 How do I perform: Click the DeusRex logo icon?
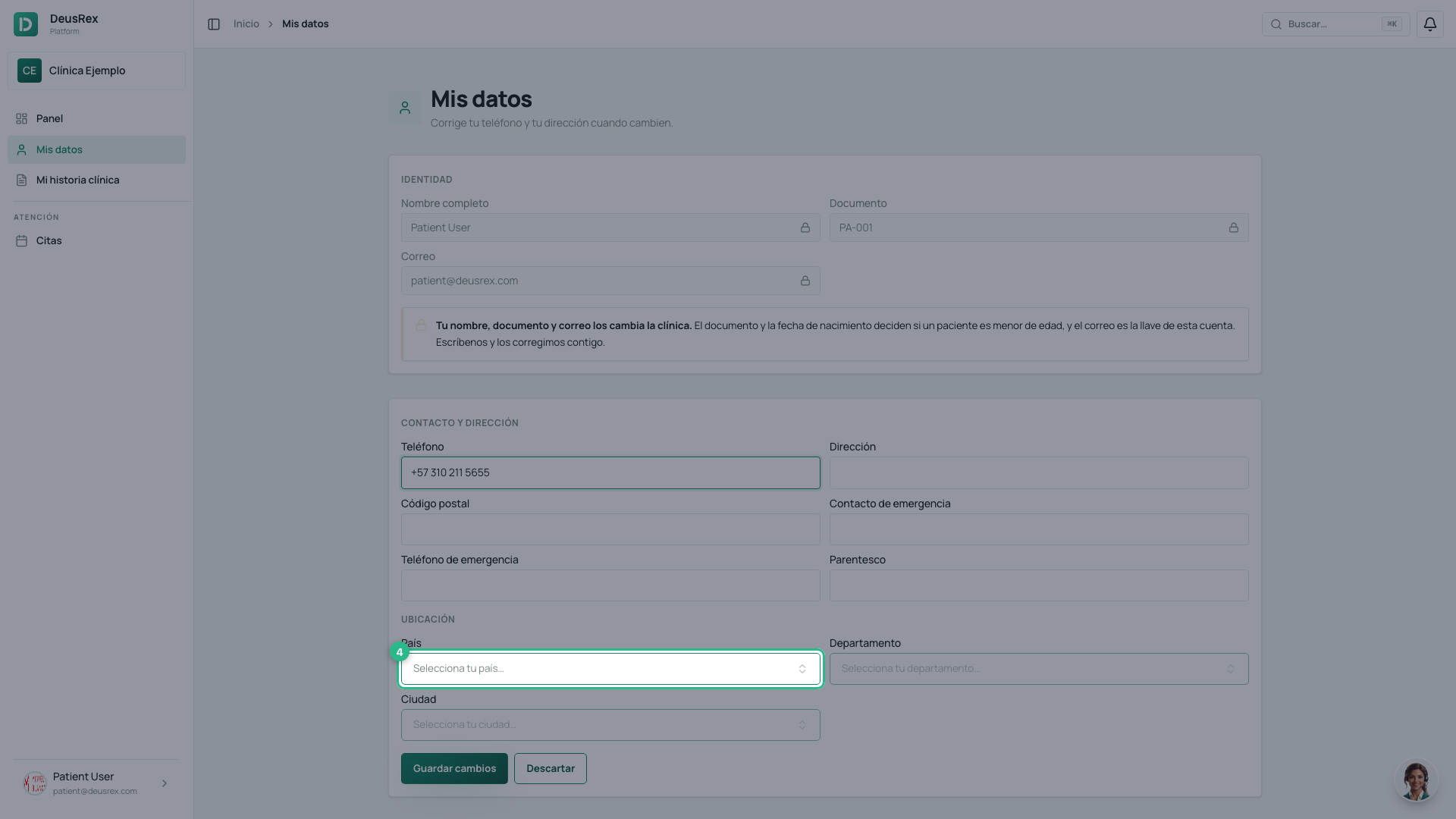click(x=26, y=24)
